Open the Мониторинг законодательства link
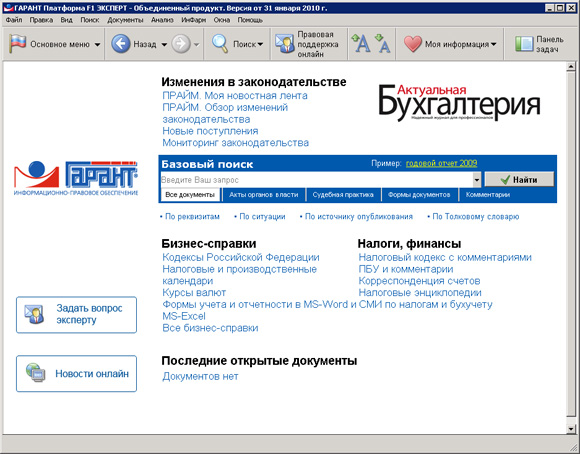Viewport: 580px width, 454px height. click(x=235, y=142)
